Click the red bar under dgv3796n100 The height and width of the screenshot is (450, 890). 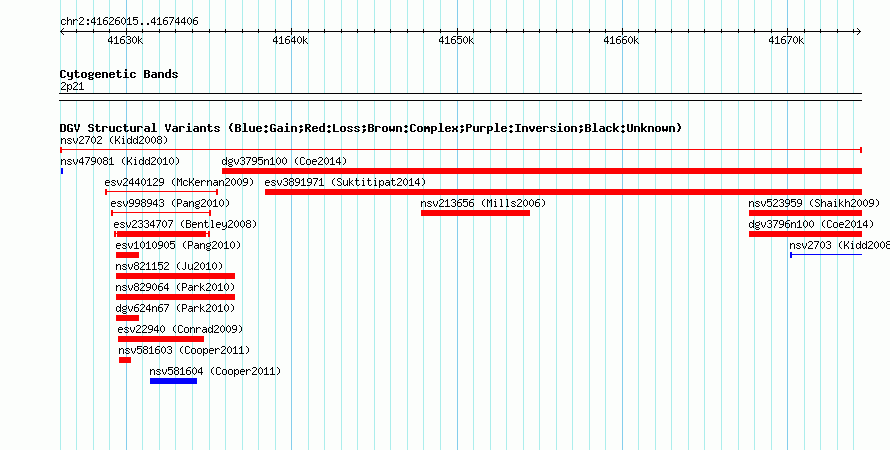805,234
